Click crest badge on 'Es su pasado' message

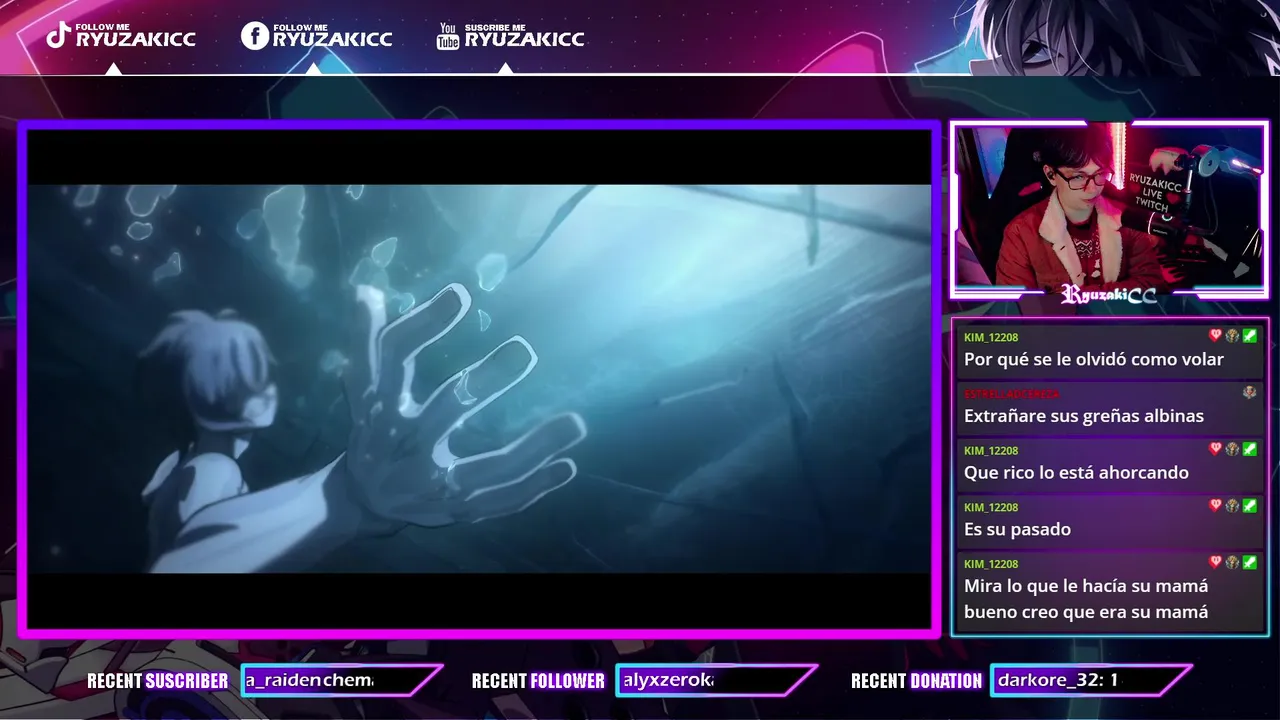(x=1232, y=506)
